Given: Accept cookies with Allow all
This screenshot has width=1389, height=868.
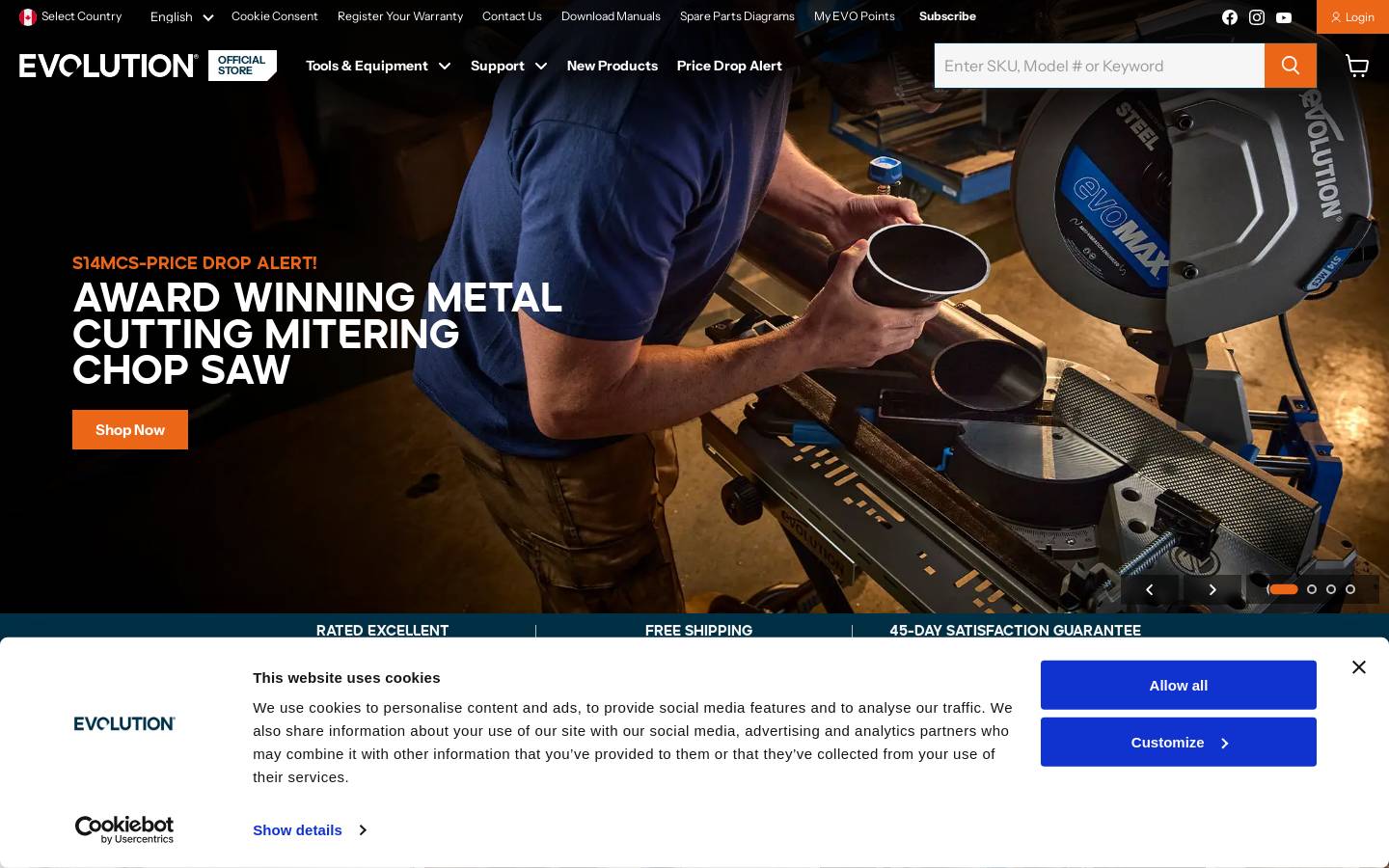Looking at the screenshot, I should click(1179, 685).
